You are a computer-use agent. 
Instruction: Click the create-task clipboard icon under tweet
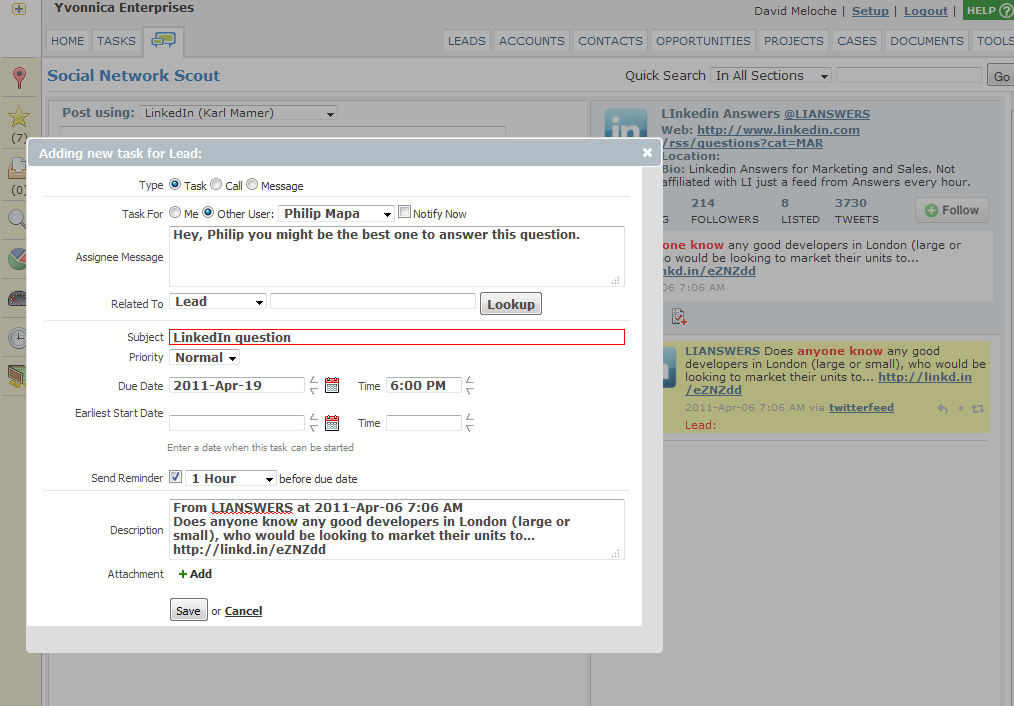[679, 316]
